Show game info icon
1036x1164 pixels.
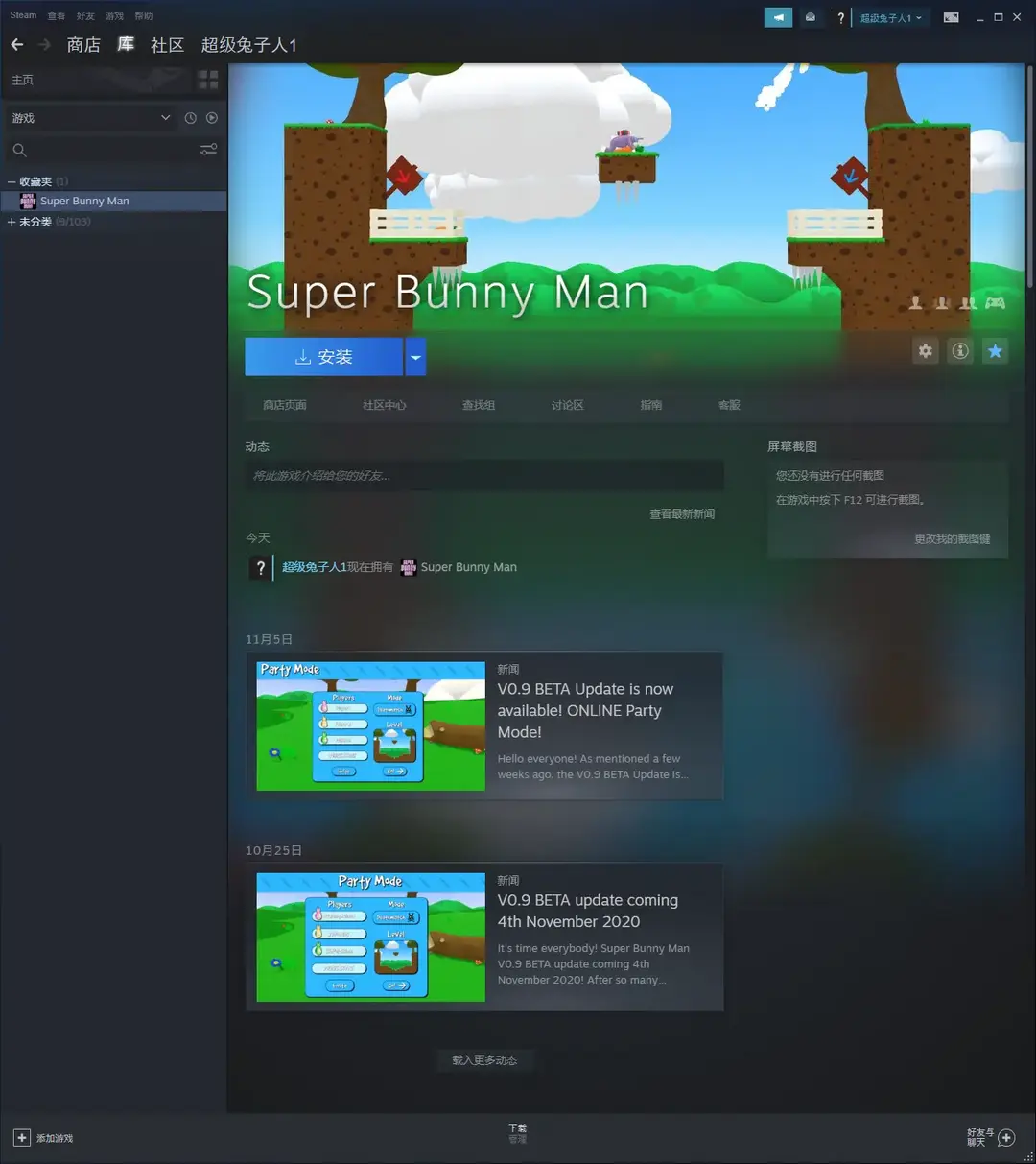(960, 351)
